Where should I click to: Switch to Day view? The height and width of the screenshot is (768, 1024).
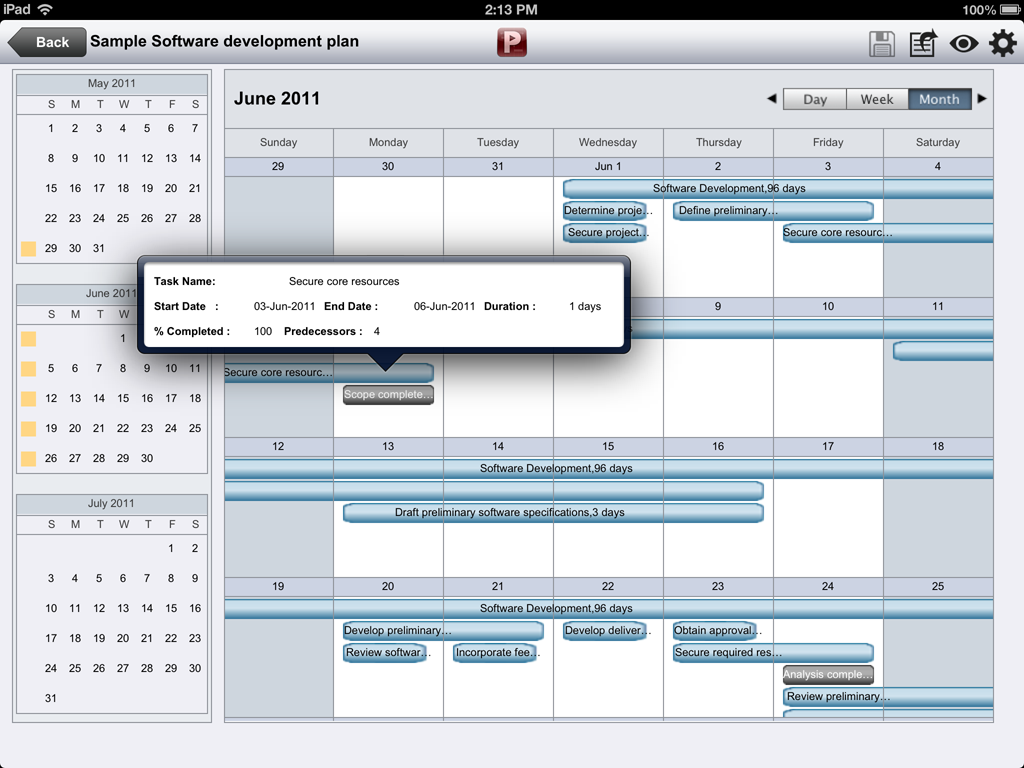814,99
